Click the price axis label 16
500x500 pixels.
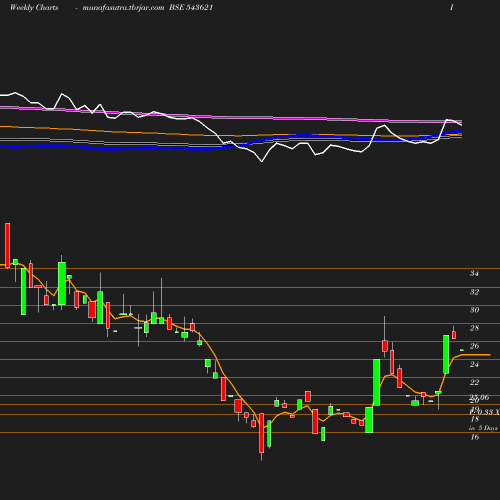475,437
